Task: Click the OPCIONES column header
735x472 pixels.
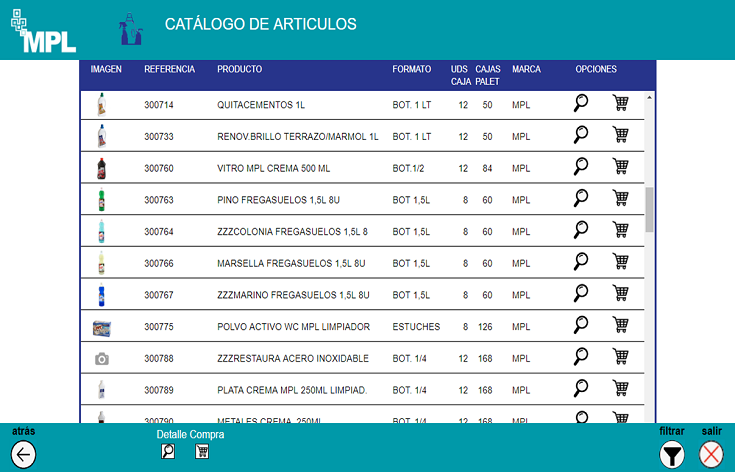Action: coord(596,69)
